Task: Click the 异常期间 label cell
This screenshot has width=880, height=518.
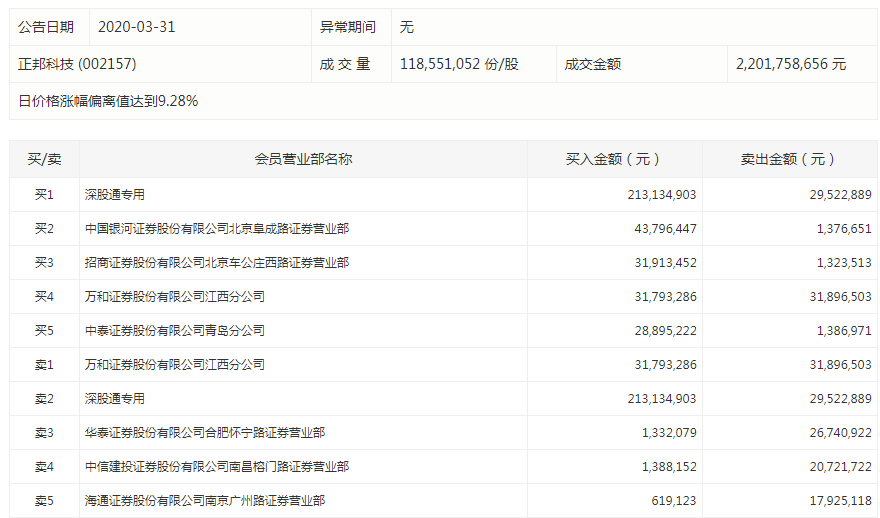Action: (348, 27)
